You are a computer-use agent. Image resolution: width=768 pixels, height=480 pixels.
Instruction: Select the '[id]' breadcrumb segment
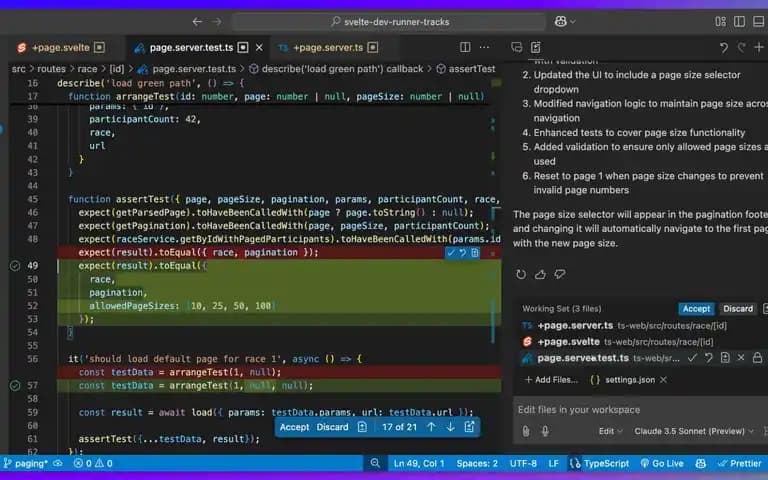coord(117,69)
